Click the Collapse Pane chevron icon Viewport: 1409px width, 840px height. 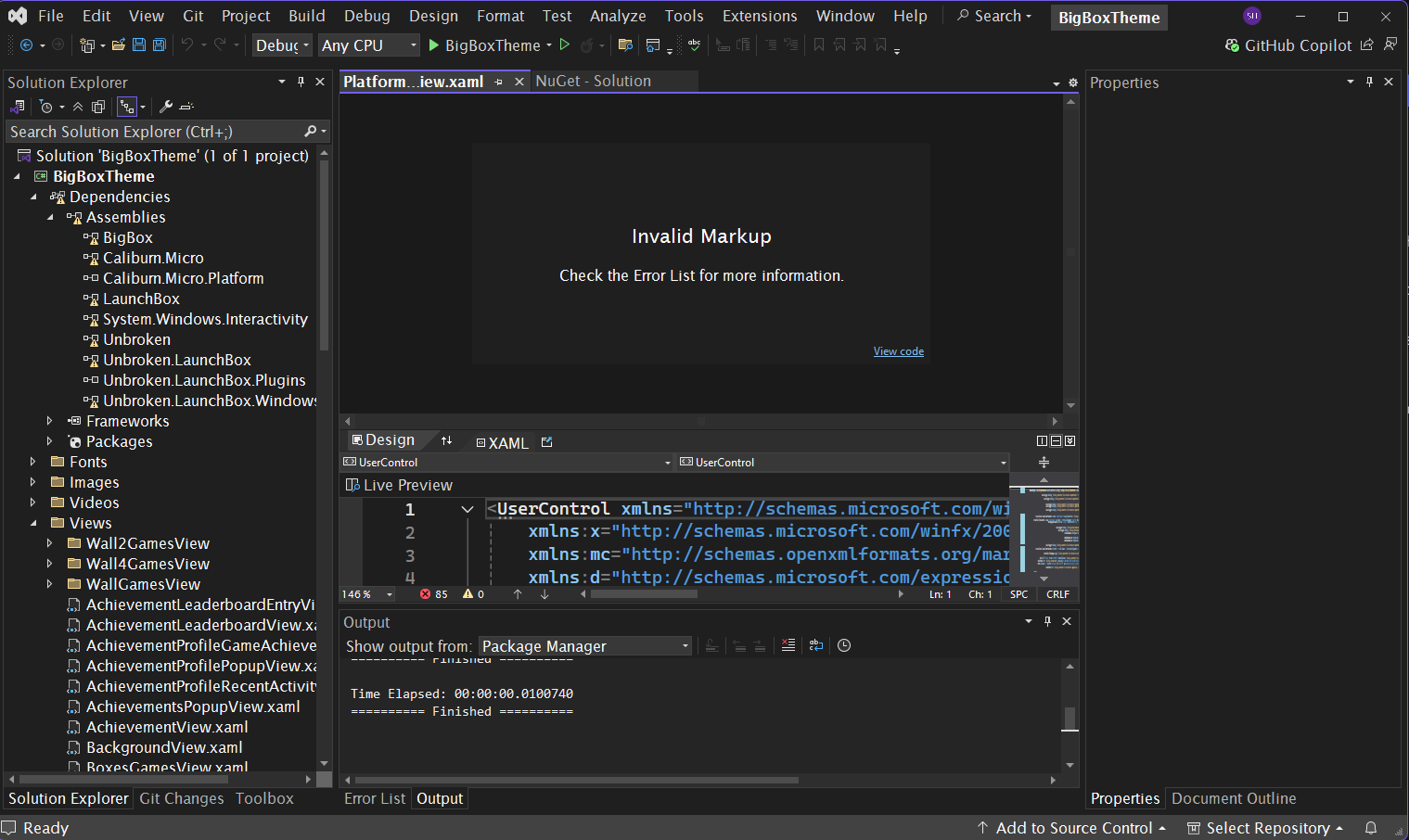click(1070, 441)
